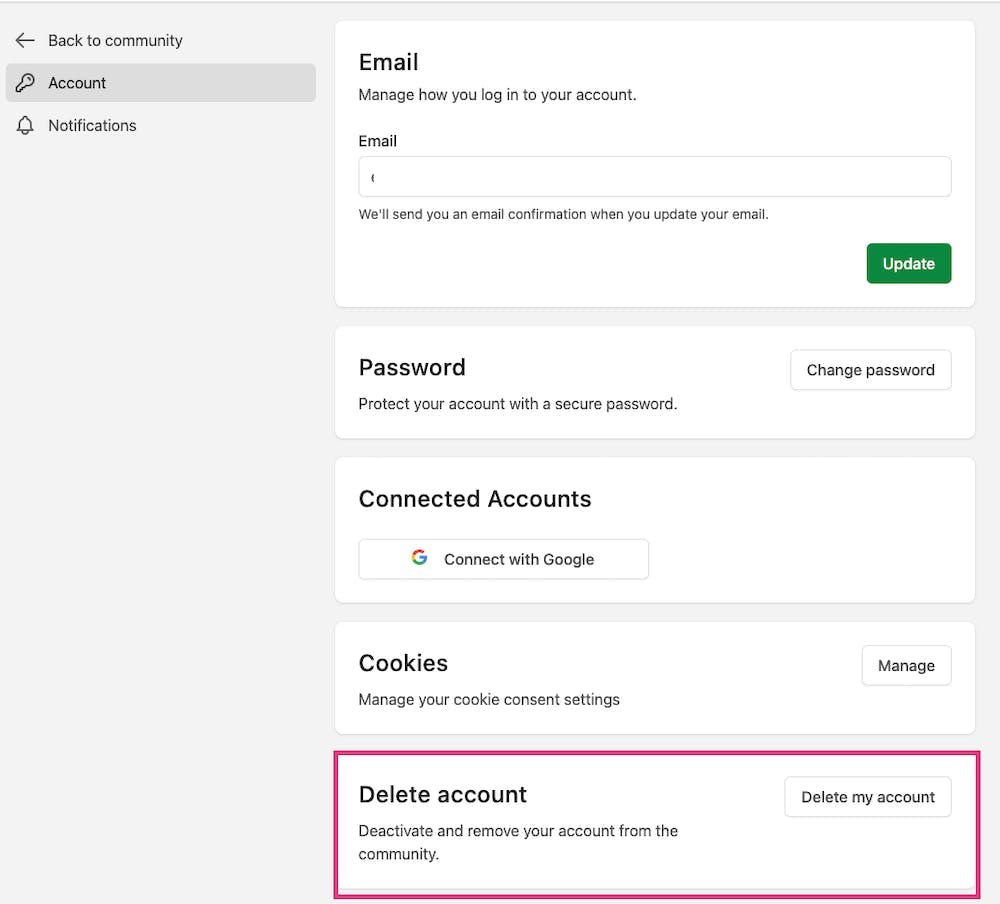Click the Password section heading
Screen dimensions: 1000x904
click(x=412, y=367)
